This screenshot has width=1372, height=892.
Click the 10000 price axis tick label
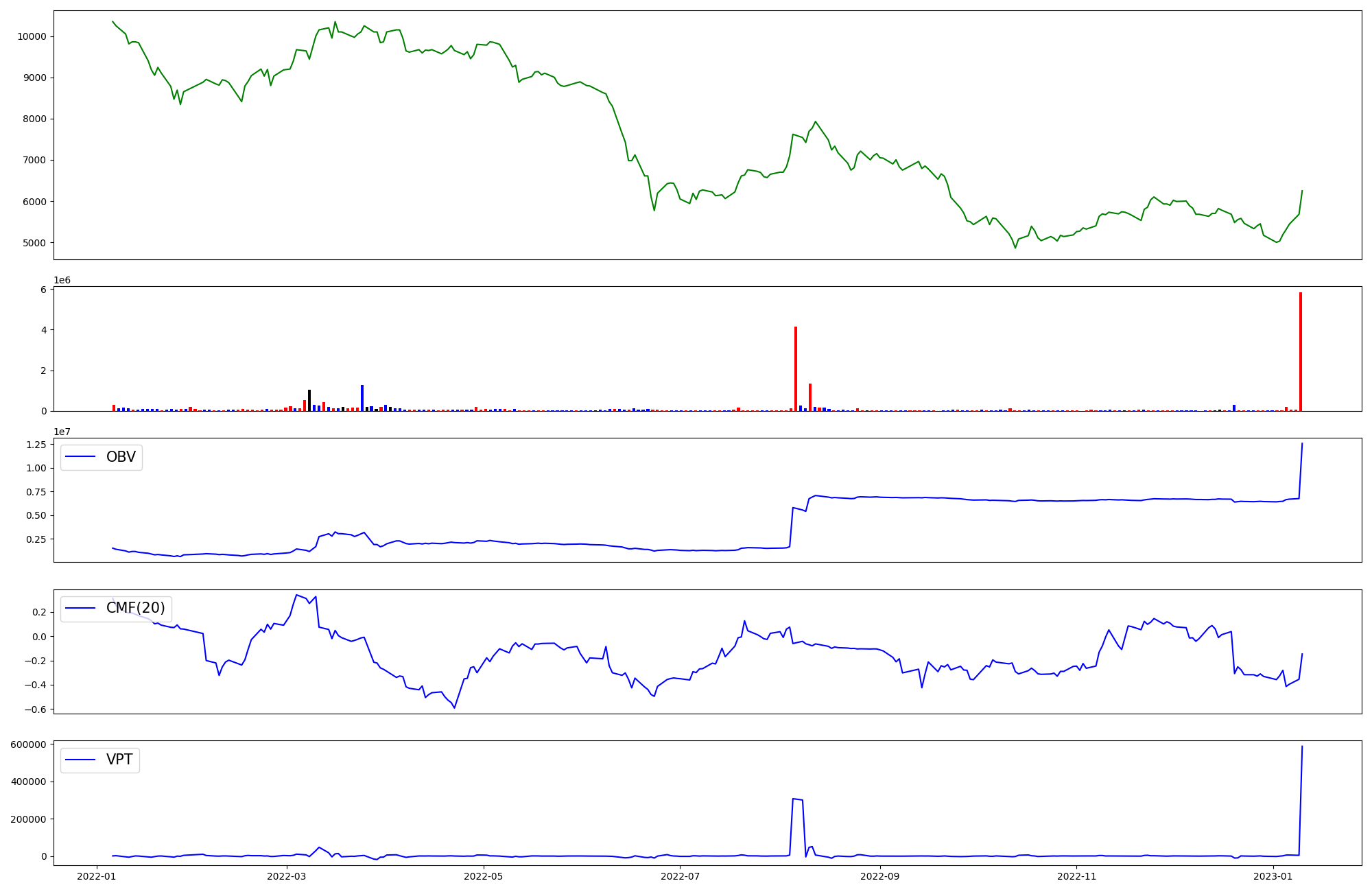coord(32,36)
